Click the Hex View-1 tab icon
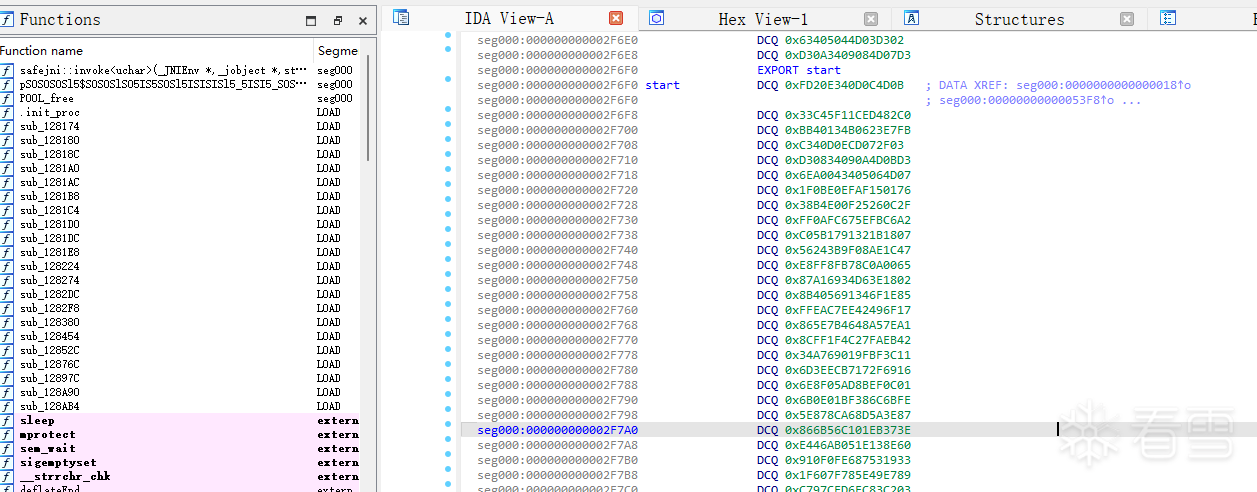Screen dimensions: 1257x492 [657, 18]
